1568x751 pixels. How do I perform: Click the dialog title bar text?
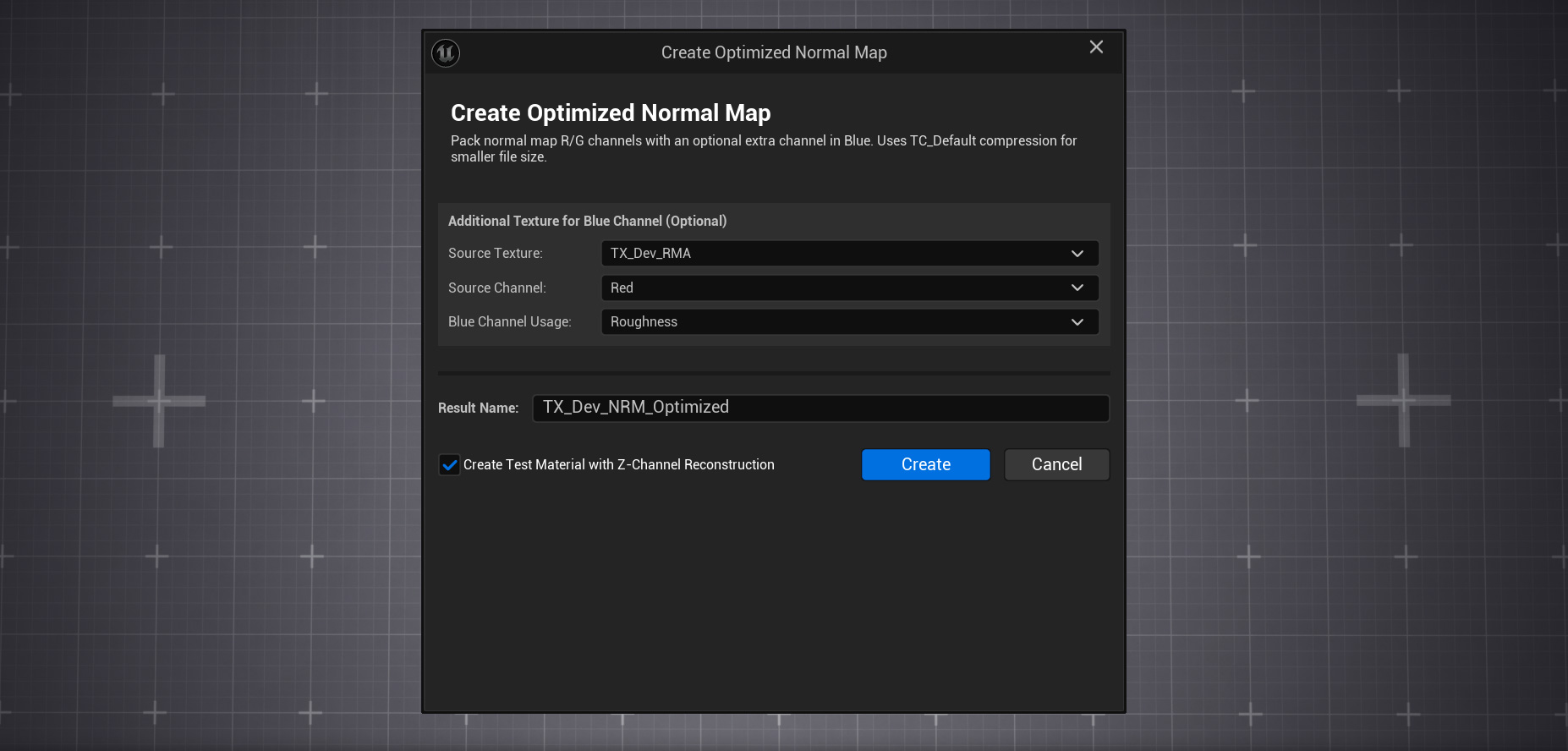[x=774, y=52]
